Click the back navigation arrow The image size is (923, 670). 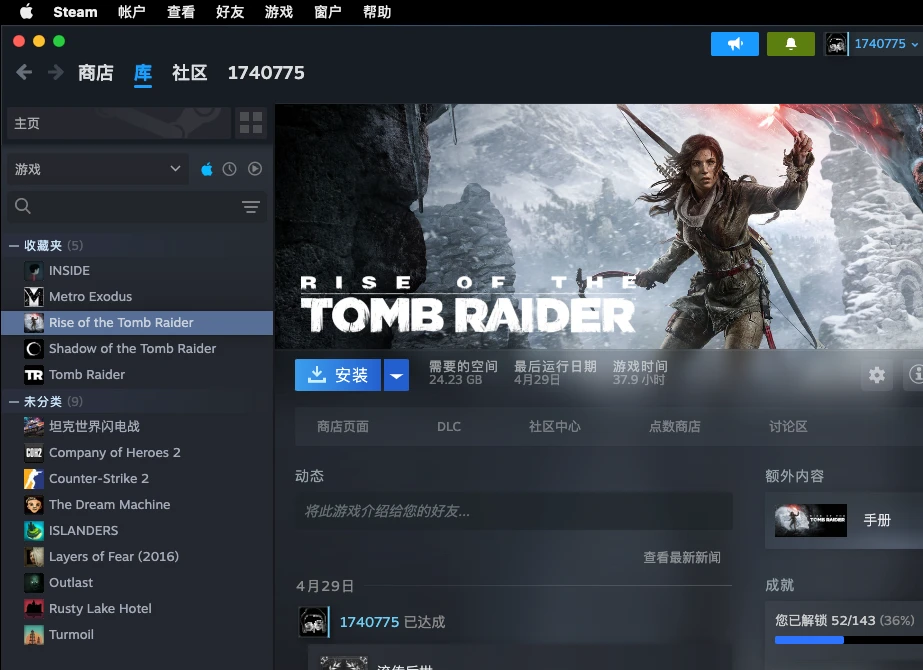tap(24, 73)
